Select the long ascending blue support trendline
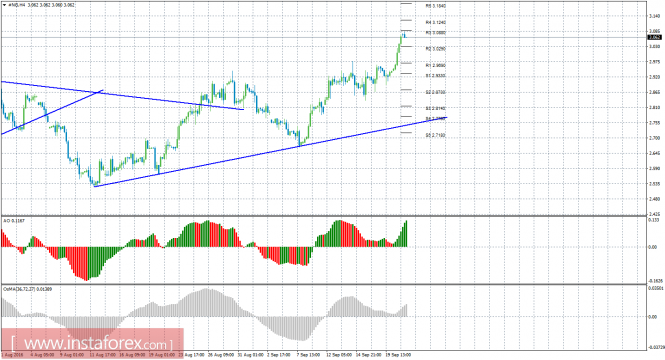665x360 pixels. (271, 152)
